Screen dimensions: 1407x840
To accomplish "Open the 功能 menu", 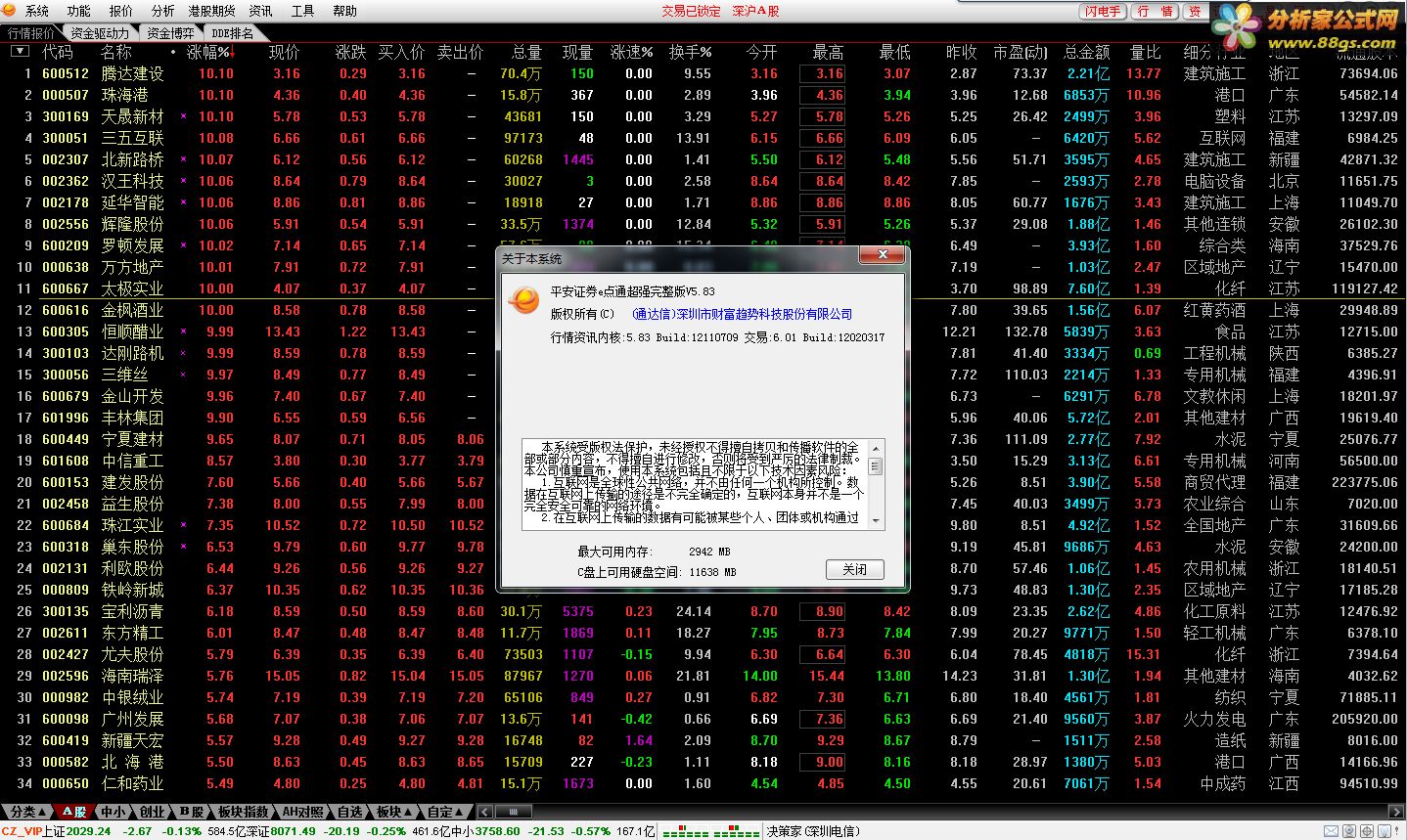I will (78, 11).
